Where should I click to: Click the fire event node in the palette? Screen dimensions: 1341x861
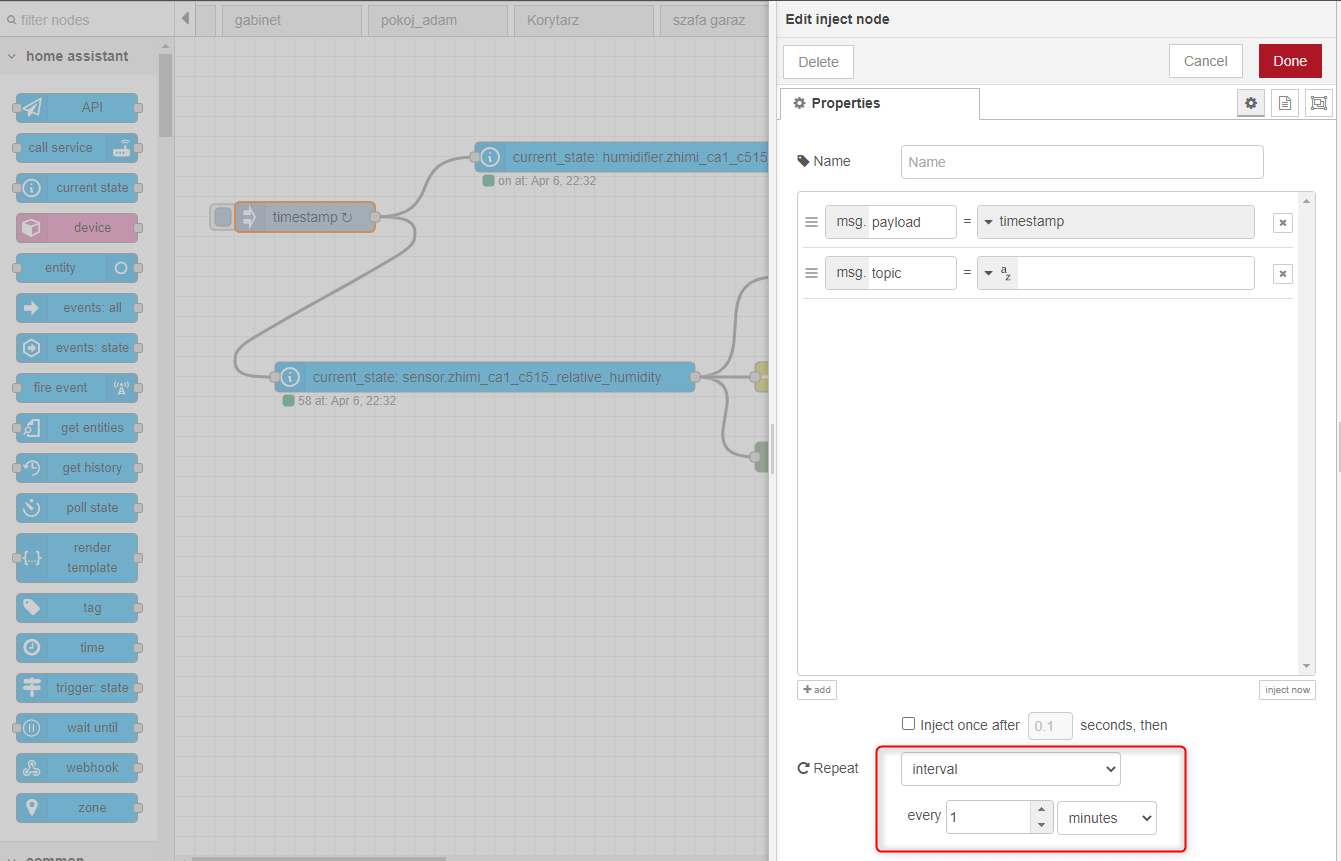pyautogui.click(x=76, y=387)
